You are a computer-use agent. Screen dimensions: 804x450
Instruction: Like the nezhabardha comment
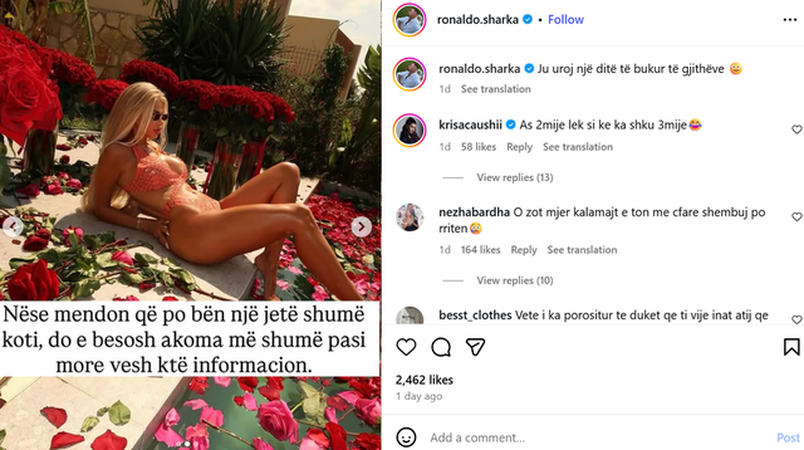[796, 217]
